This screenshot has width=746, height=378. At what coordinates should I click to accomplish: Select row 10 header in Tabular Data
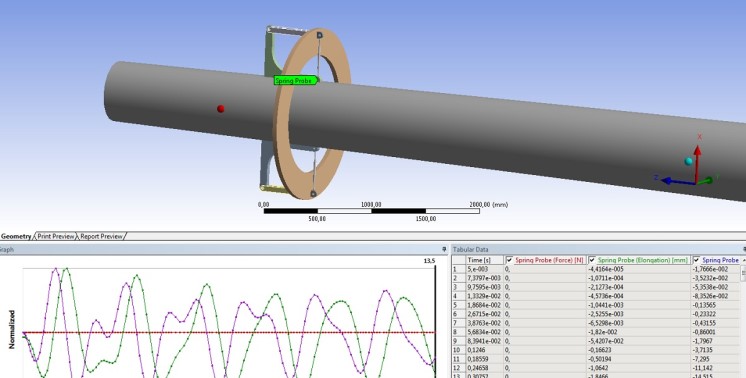pos(458,350)
